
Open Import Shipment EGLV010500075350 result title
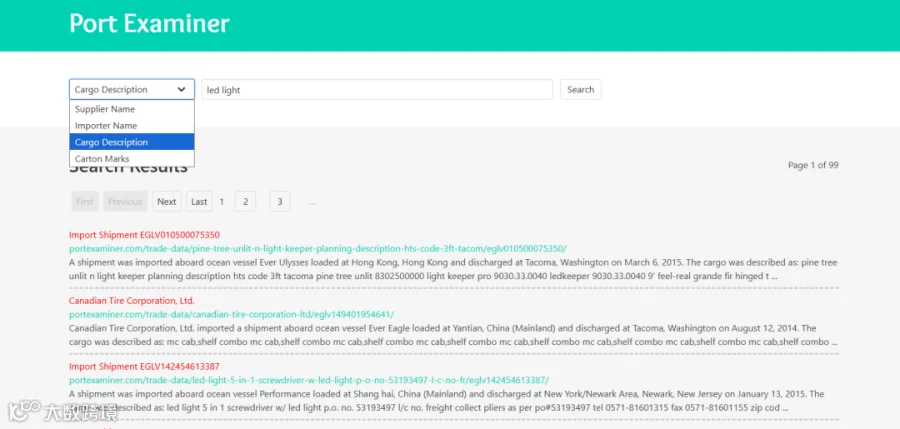[144, 235]
